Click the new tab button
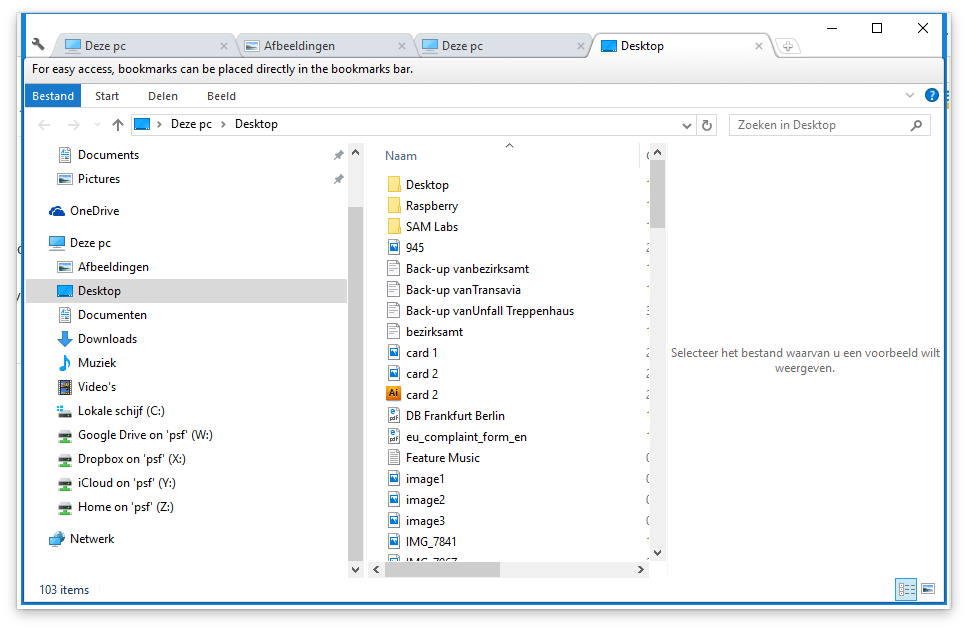968x630 pixels. (x=787, y=46)
